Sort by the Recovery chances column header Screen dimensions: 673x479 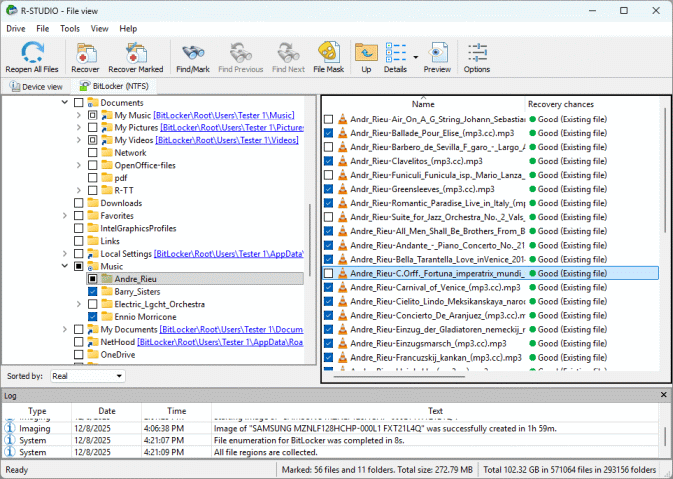(561, 104)
